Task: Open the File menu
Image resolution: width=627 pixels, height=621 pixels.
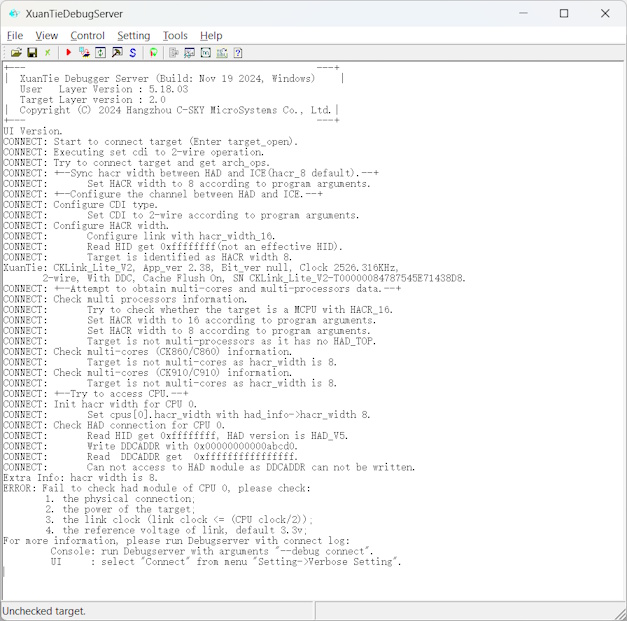Action: coord(15,35)
